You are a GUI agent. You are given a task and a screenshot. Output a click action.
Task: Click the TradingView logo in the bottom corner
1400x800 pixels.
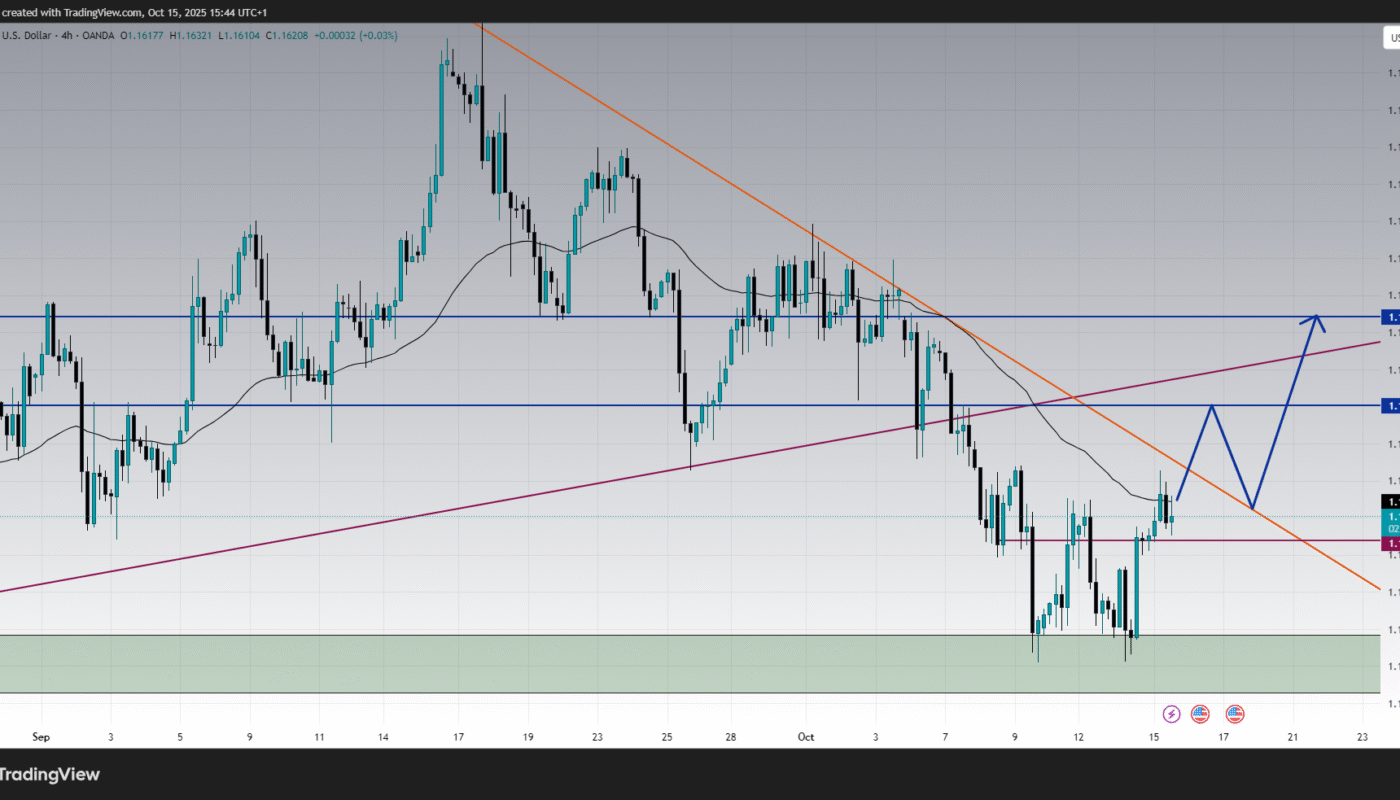pyautogui.click(x=48, y=774)
